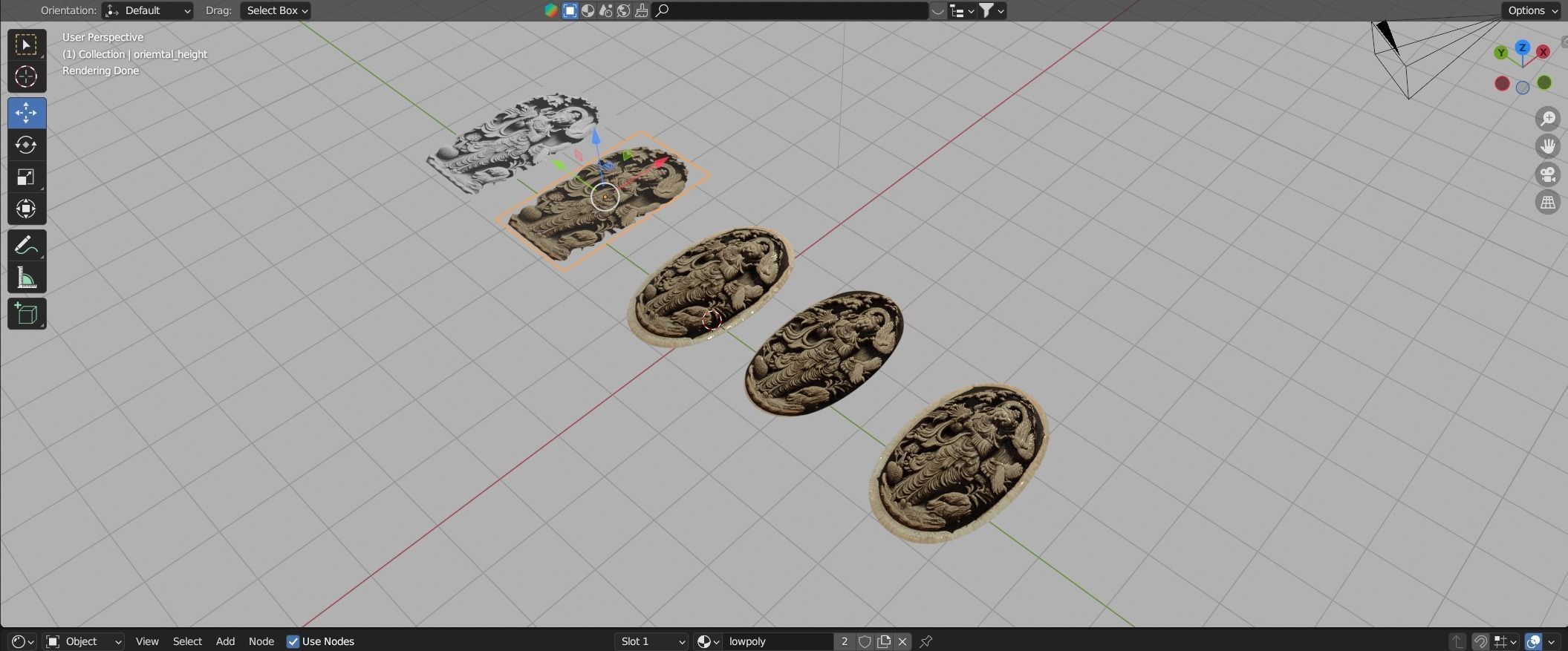Image resolution: width=1568 pixels, height=651 pixels.
Task: Choose the Measure ruler tool
Action: coord(27,277)
